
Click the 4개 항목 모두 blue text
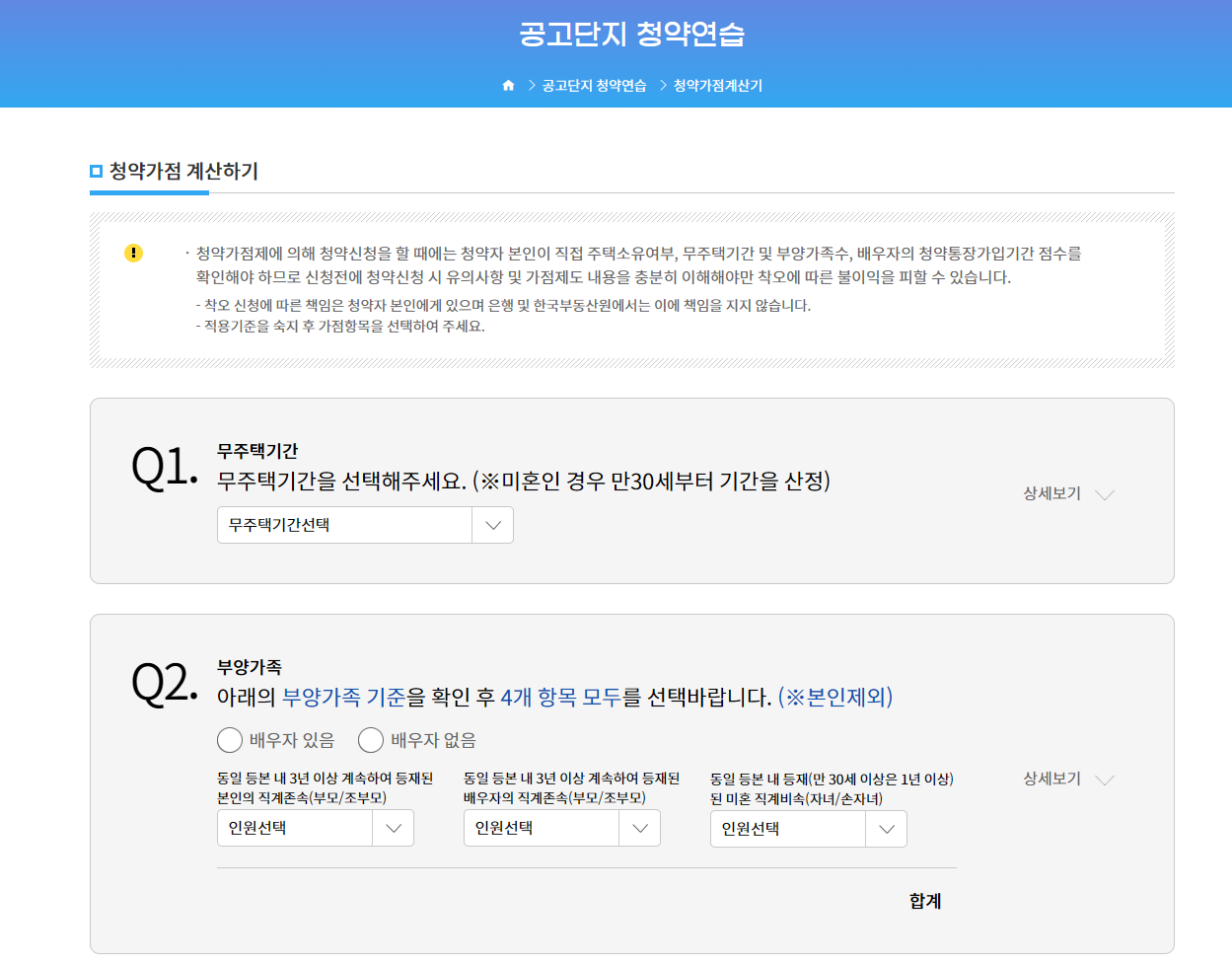(x=561, y=698)
